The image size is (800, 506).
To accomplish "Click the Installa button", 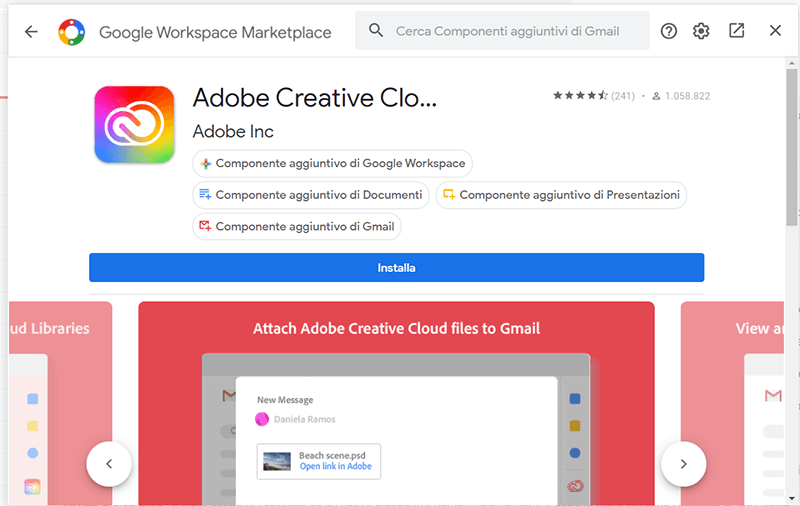I will (x=396, y=268).
